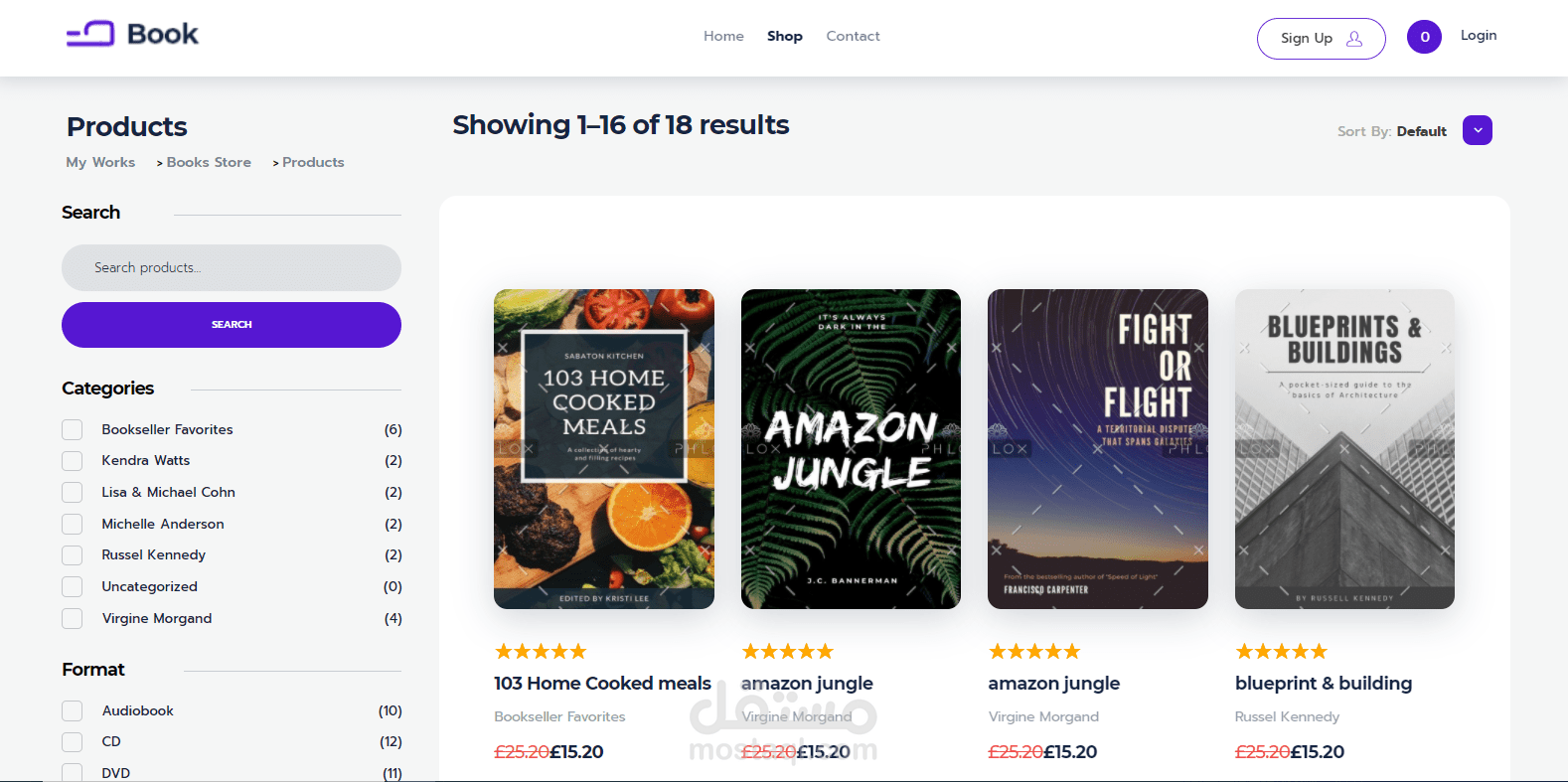Viewport: 1568px width, 782px height.
Task: Open the Fight or Flight book cover
Action: click(1098, 449)
